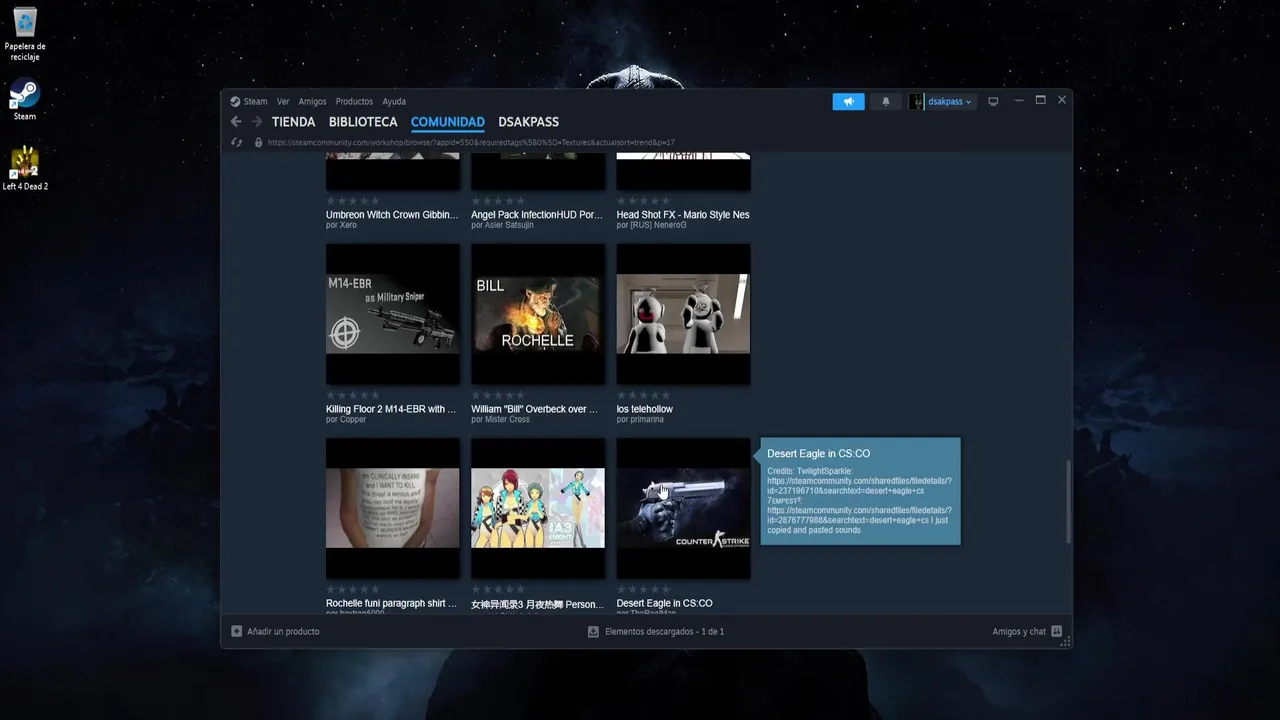
Task: Open the Papelera de reciclaje desktop icon
Action: 25,35
